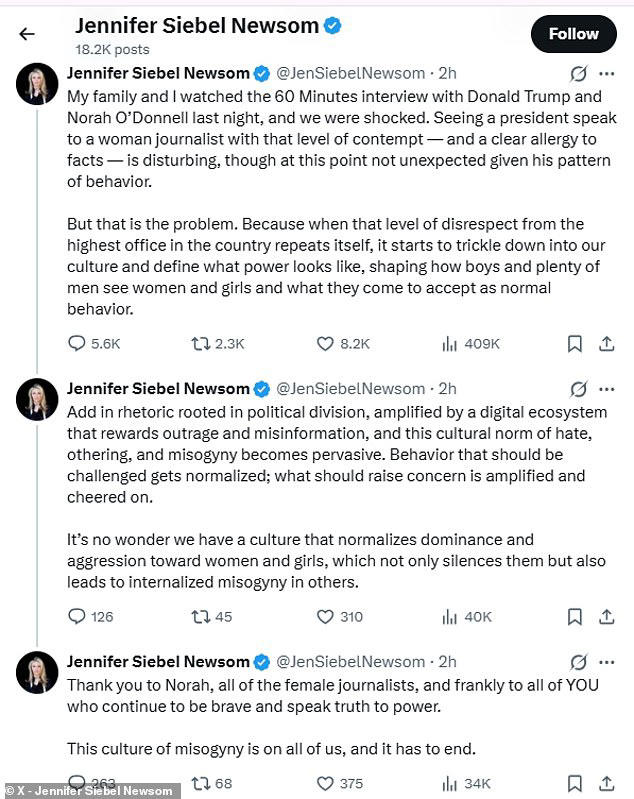Open @JenSiebelNewsom handle on first post

pyautogui.click(x=350, y=73)
